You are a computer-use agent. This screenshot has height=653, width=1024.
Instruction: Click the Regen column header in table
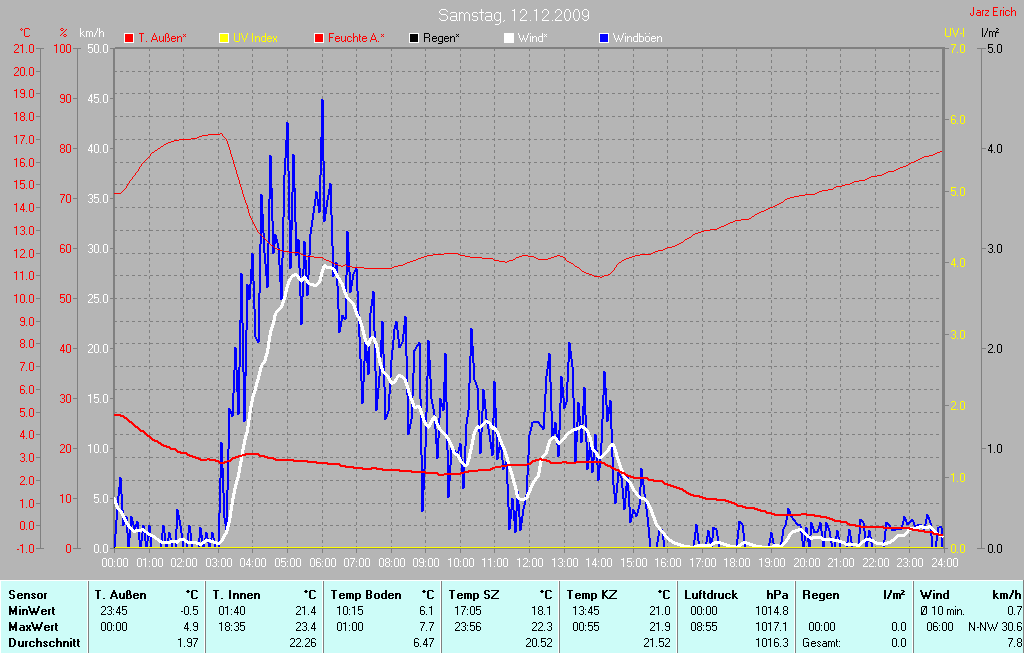coord(820,595)
